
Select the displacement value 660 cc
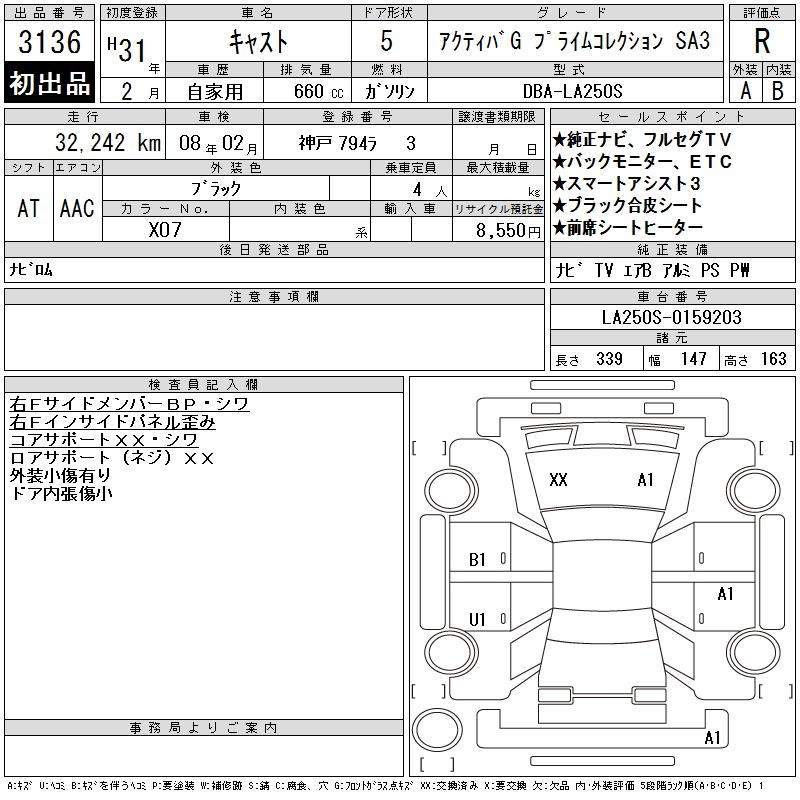coord(318,91)
